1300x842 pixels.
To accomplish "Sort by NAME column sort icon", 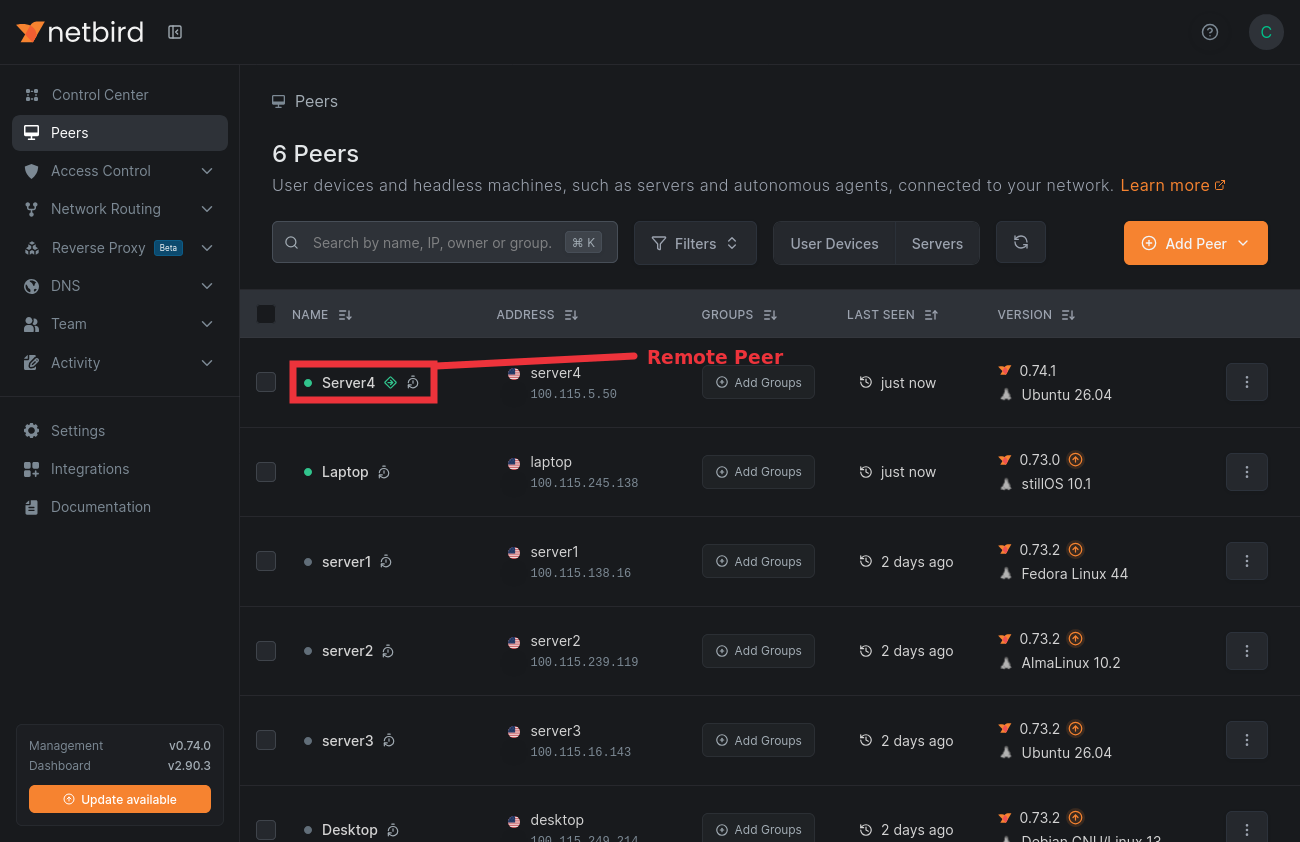I will 345,314.
